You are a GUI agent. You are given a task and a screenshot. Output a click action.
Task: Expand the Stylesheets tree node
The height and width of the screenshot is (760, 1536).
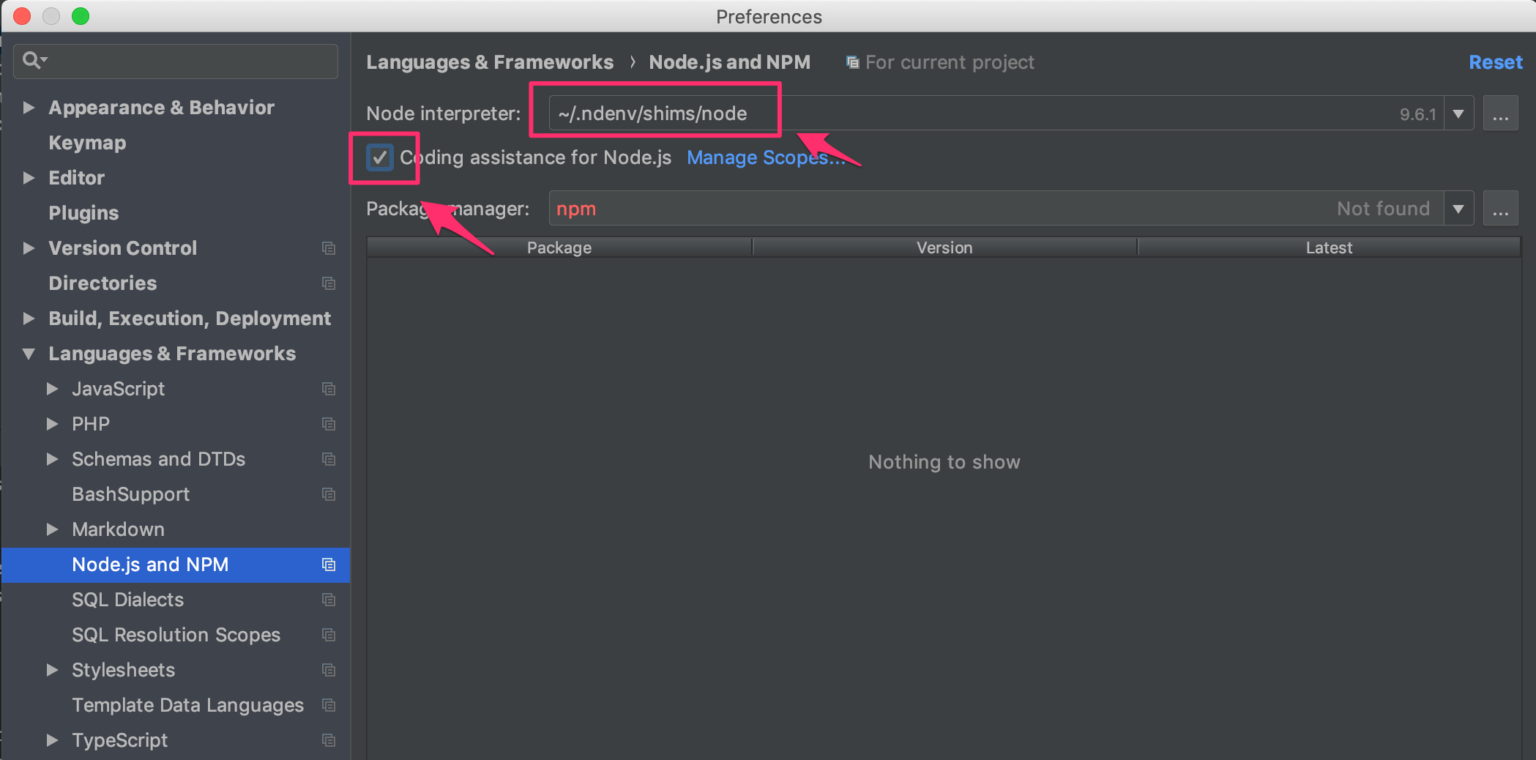[53, 670]
